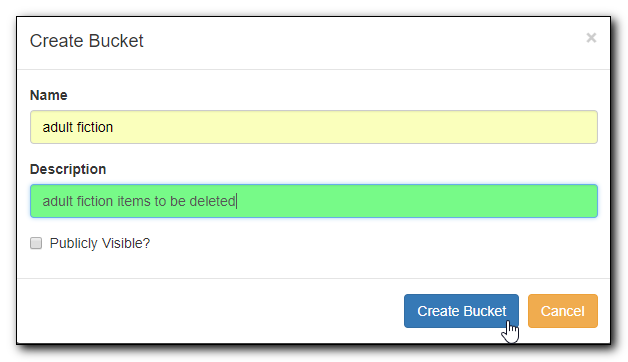This screenshot has width=628, height=362.
Task: Click the 'Create Bucket' dialog title
Action: click(x=87, y=41)
